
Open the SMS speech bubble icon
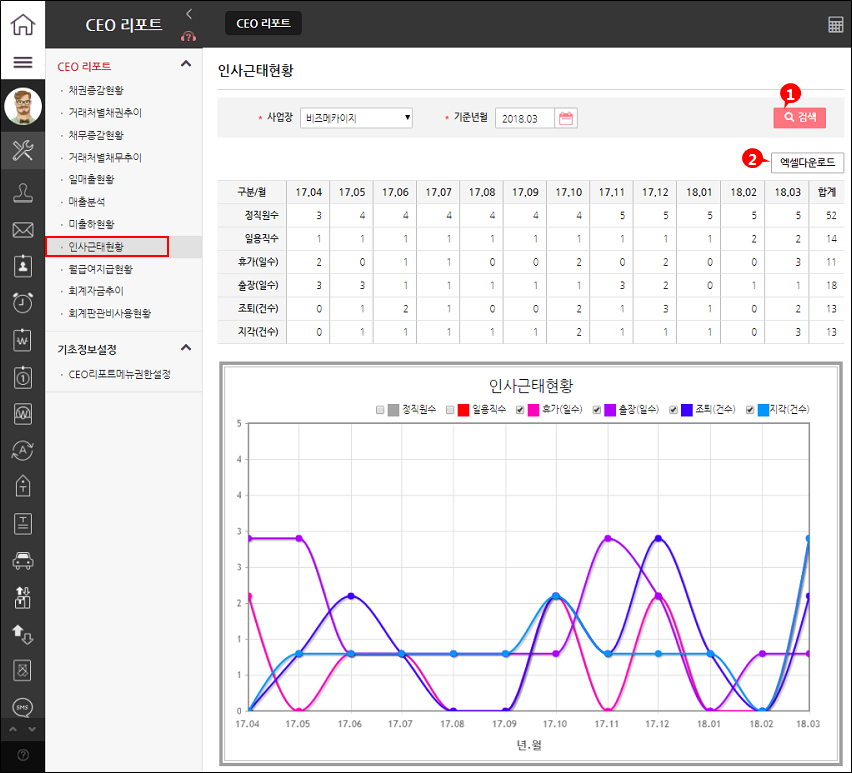coord(23,707)
